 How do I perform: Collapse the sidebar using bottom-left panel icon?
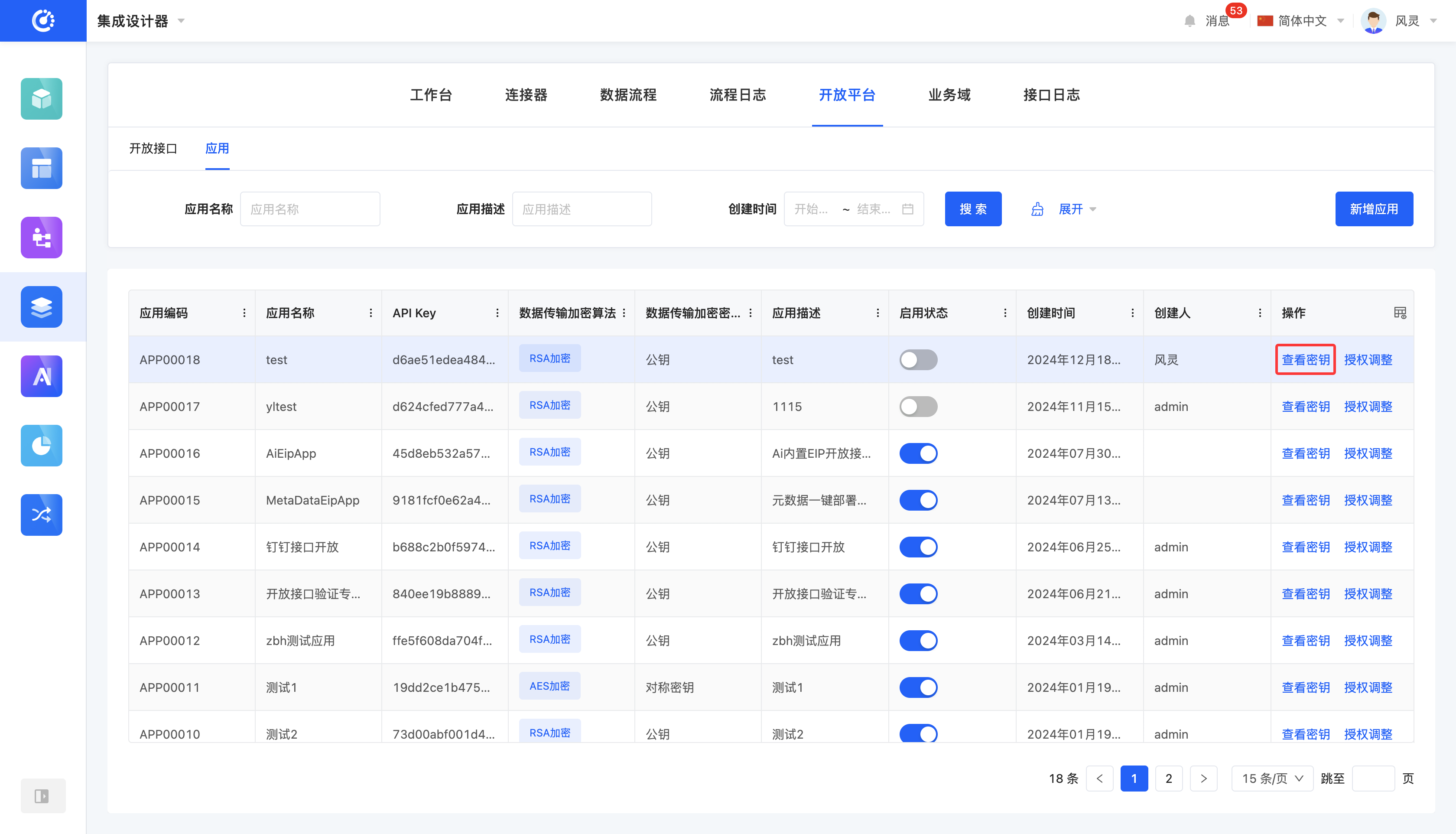42,795
